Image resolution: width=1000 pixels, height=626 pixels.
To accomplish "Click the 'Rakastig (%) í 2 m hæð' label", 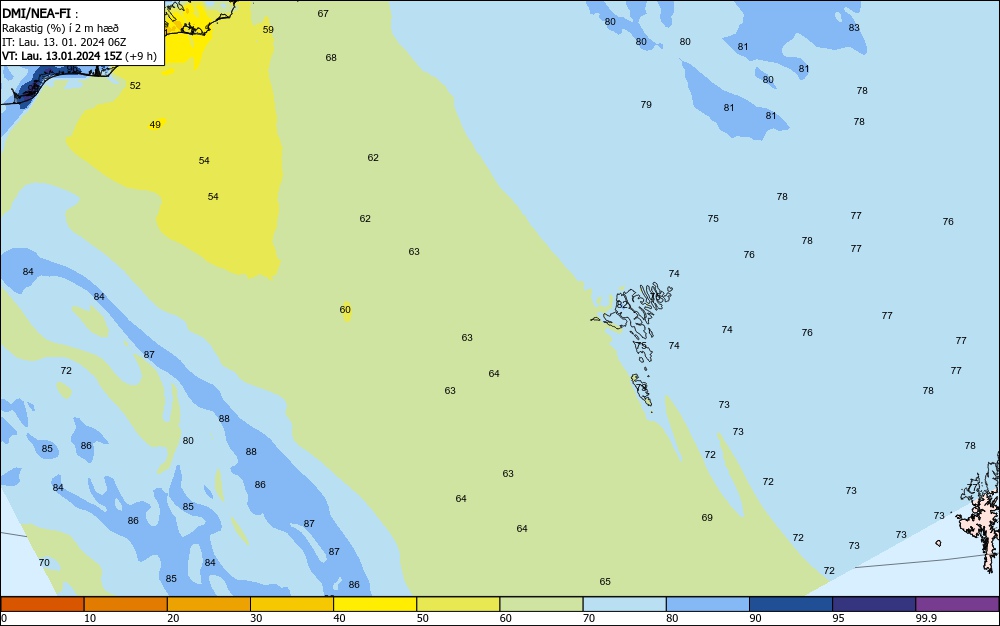I will (x=61, y=28).
